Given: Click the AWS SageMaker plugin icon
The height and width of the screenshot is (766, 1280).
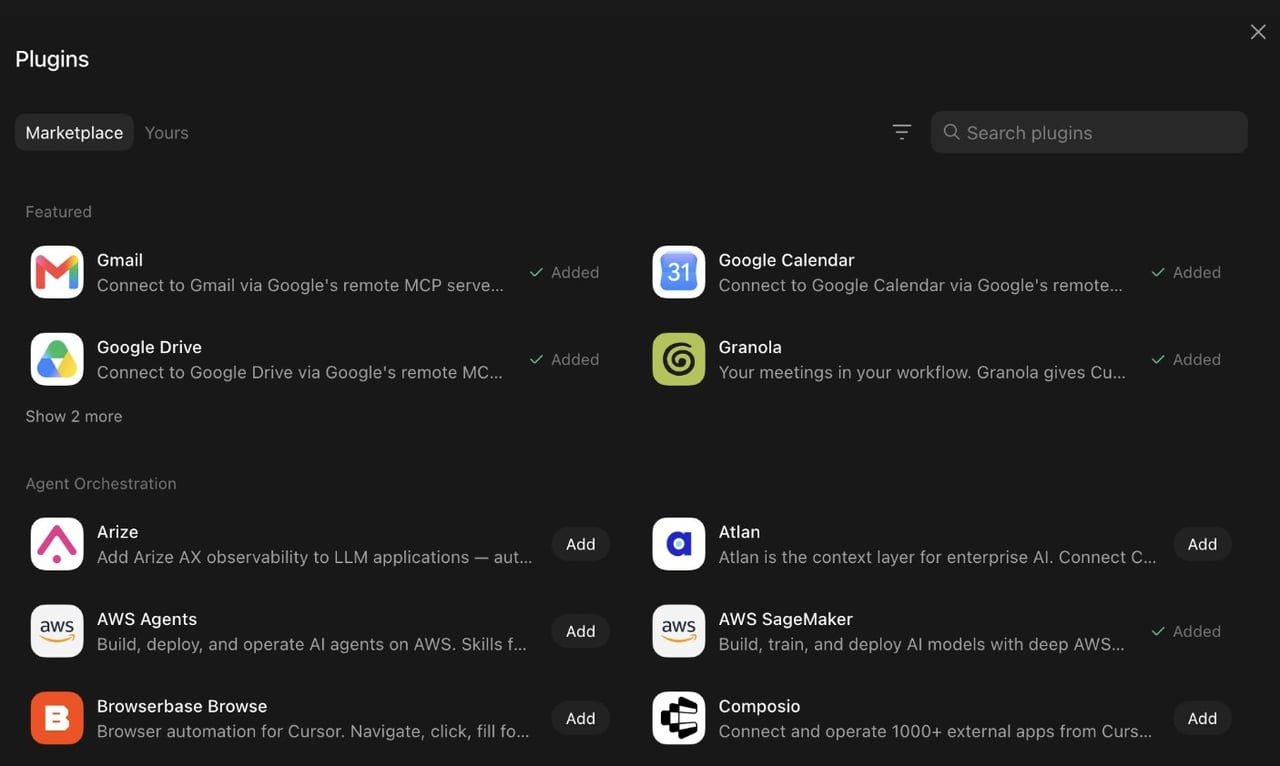Looking at the screenshot, I should coord(679,631).
